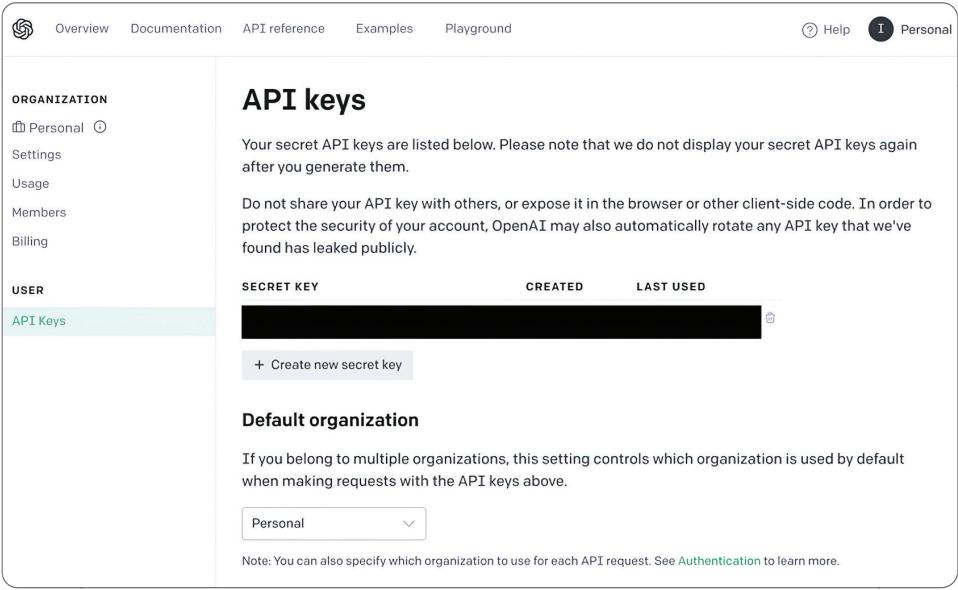Go to the Documentation tab
Viewport: 958px width, 590px height.
tap(176, 29)
